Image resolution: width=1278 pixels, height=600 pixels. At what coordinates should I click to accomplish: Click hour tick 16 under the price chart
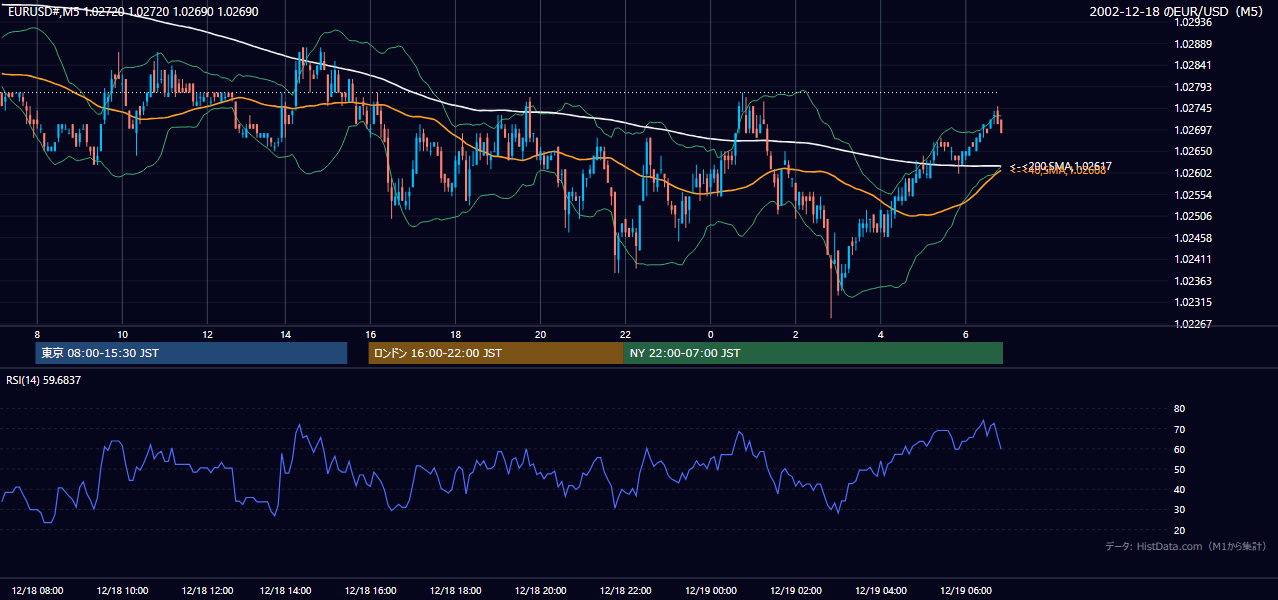(x=370, y=334)
